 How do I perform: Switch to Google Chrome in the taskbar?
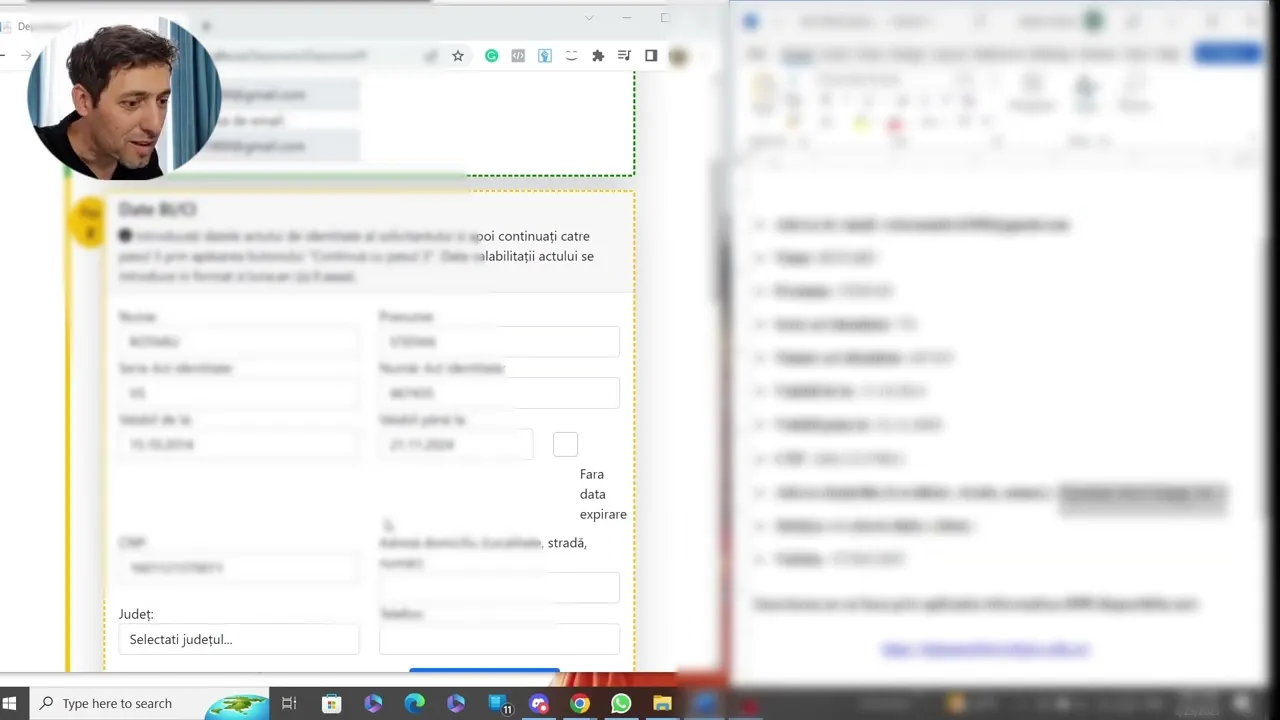tap(579, 703)
